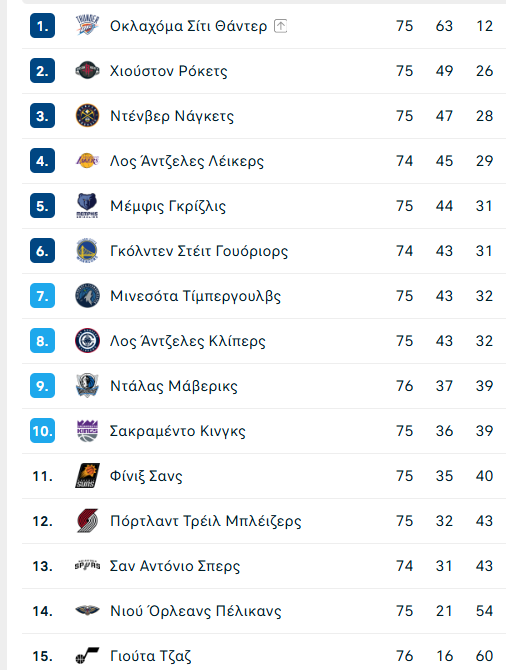Open the Φίνιξ Σανς team link
Image resolution: width=506 pixels, height=670 pixels.
click(x=146, y=476)
